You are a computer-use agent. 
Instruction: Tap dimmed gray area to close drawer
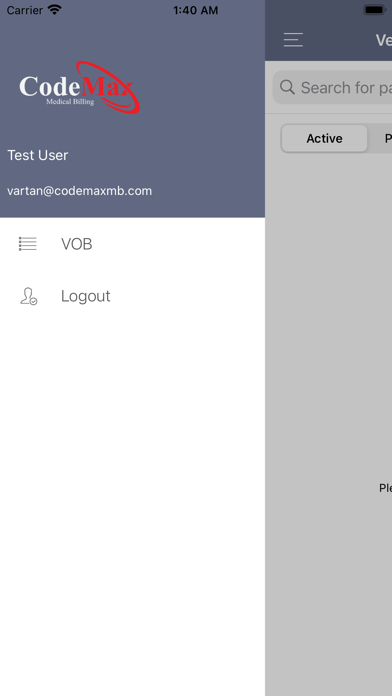click(x=329, y=355)
